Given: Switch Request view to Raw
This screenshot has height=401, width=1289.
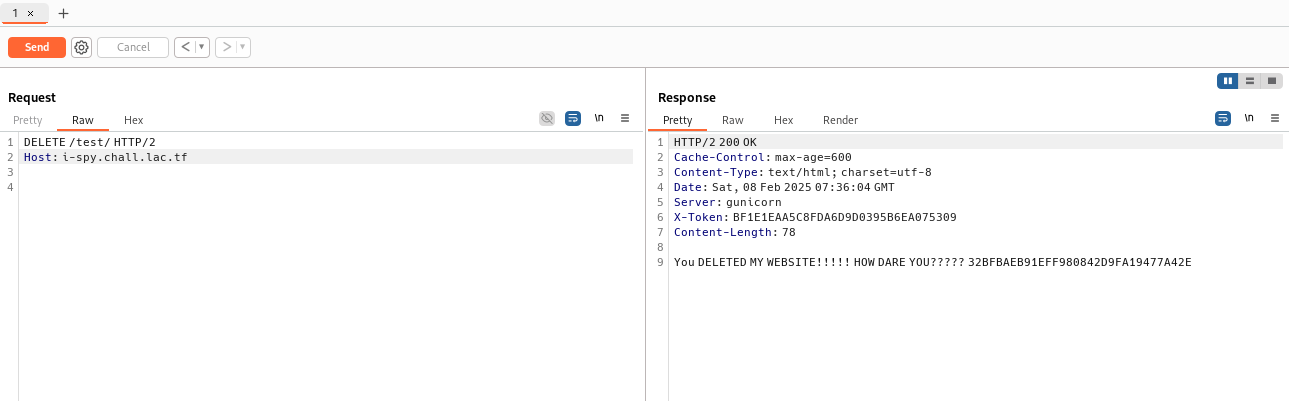Looking at the screenshot, I should (x=83, y=120).
